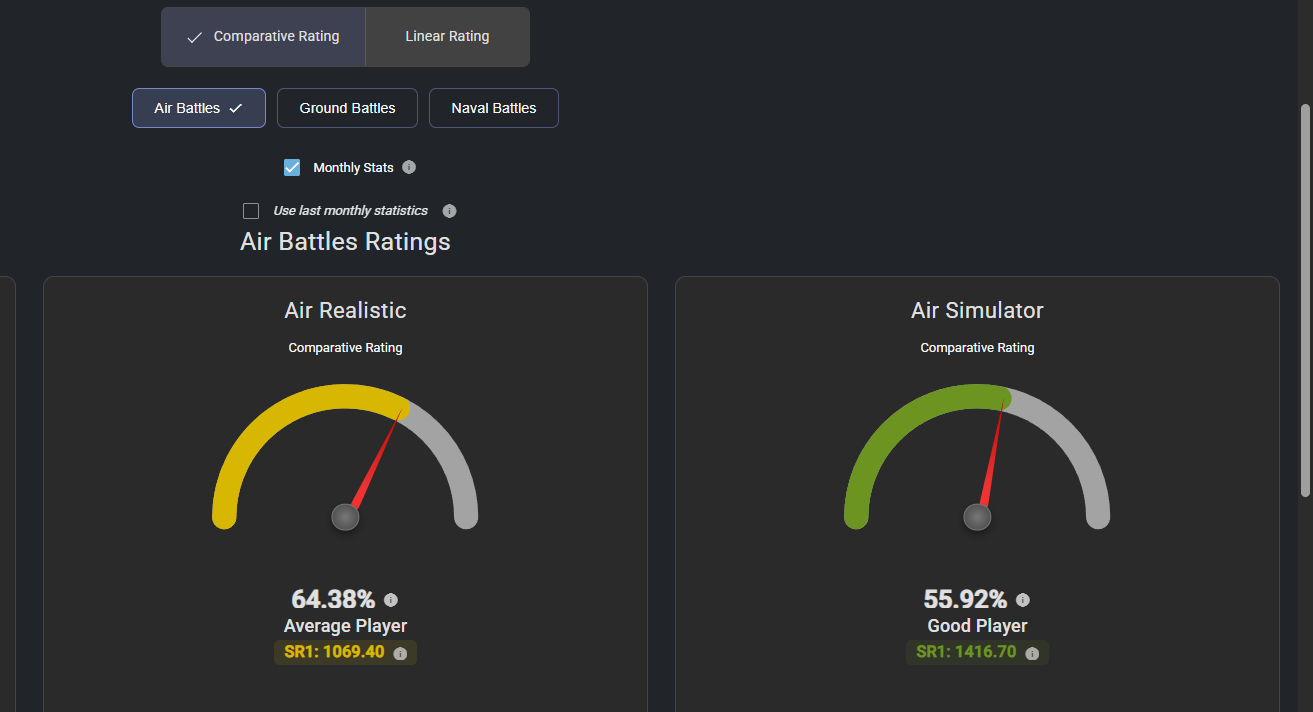Click the Air Realistic card title
This screenshot has width=1313, height=712.
point(345,310)
